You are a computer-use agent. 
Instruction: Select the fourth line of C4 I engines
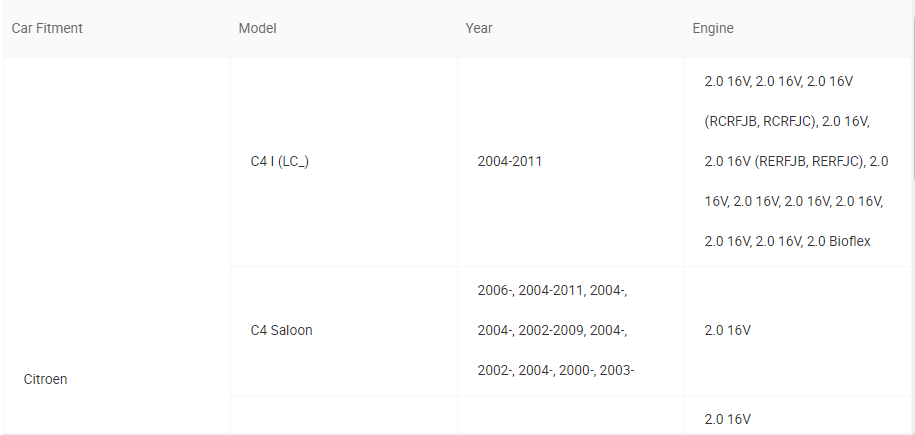(x=794, y=201)
